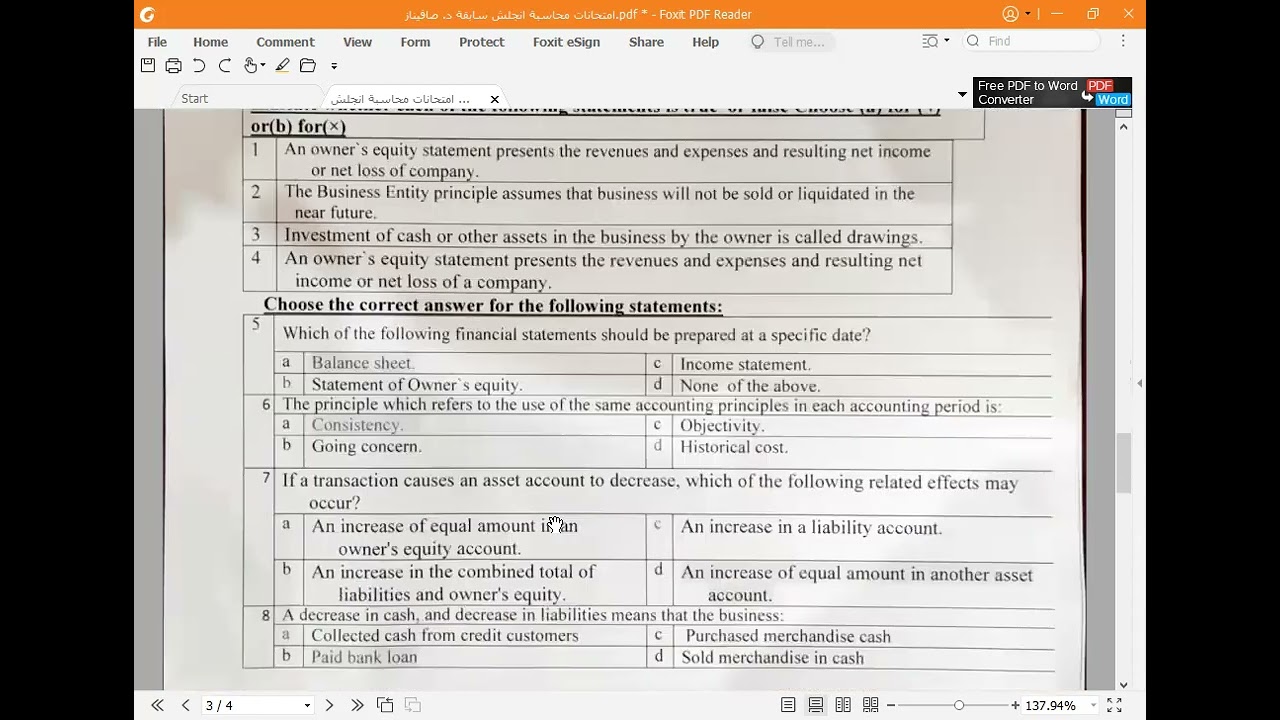Click answer text 'Sold merchandise in cash'
The height and width of the screenshot is (720, 1280).
point(772,658)
